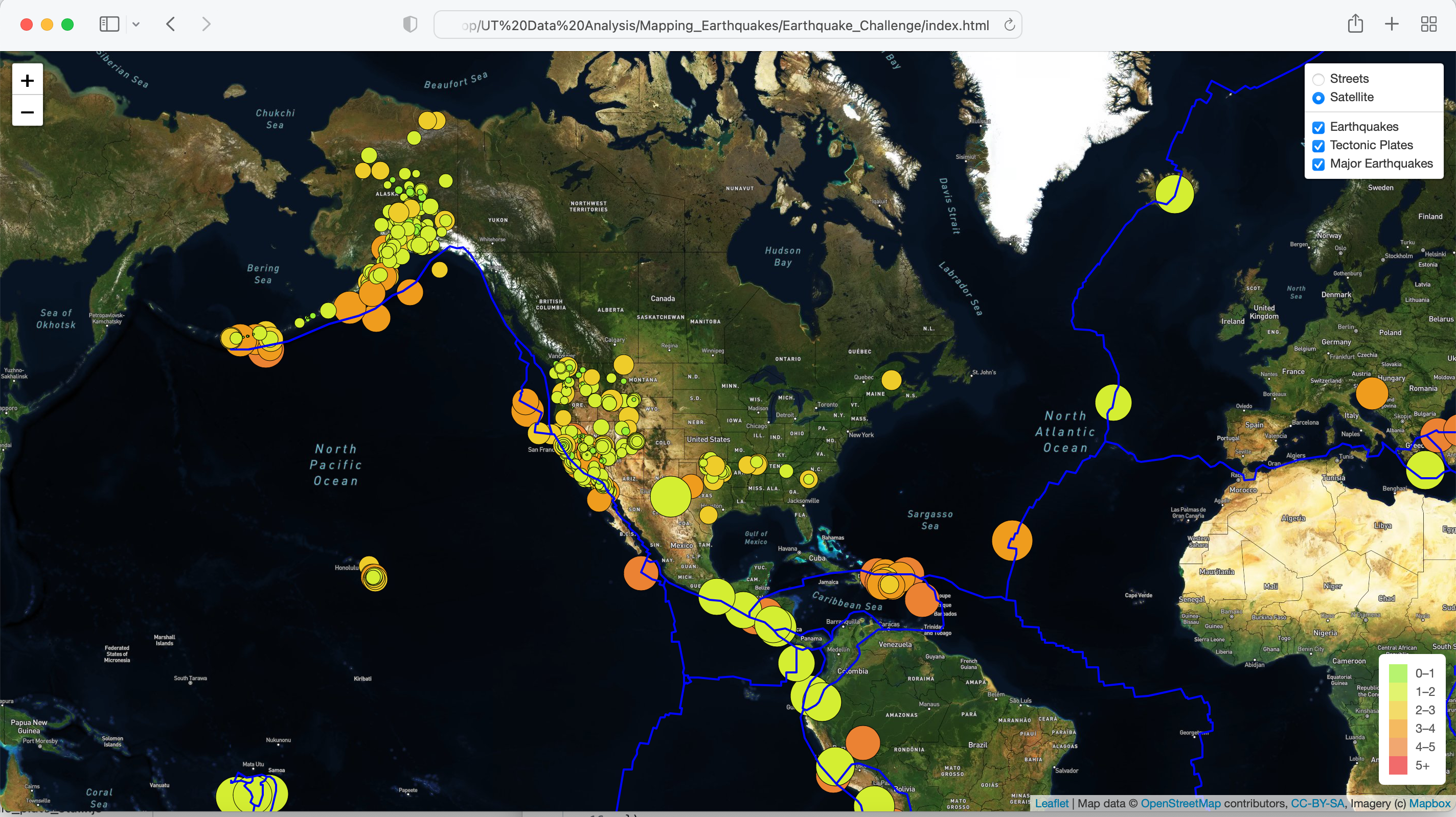Click the 5+ legend color swatch
The image size is (1456, 817).
click(1397, 765)
